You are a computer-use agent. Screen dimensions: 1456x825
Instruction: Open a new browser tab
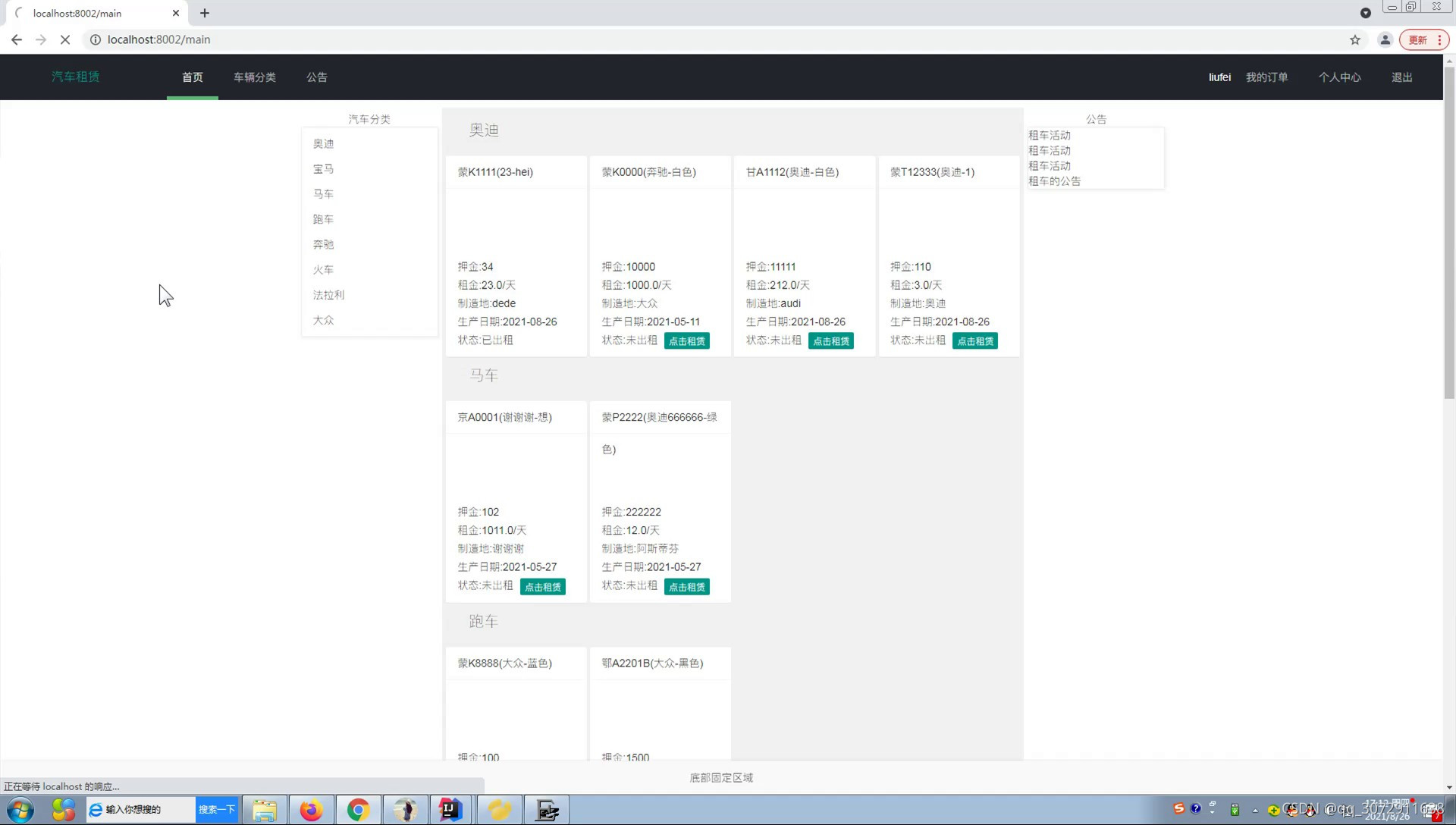[x=205, y=13]
